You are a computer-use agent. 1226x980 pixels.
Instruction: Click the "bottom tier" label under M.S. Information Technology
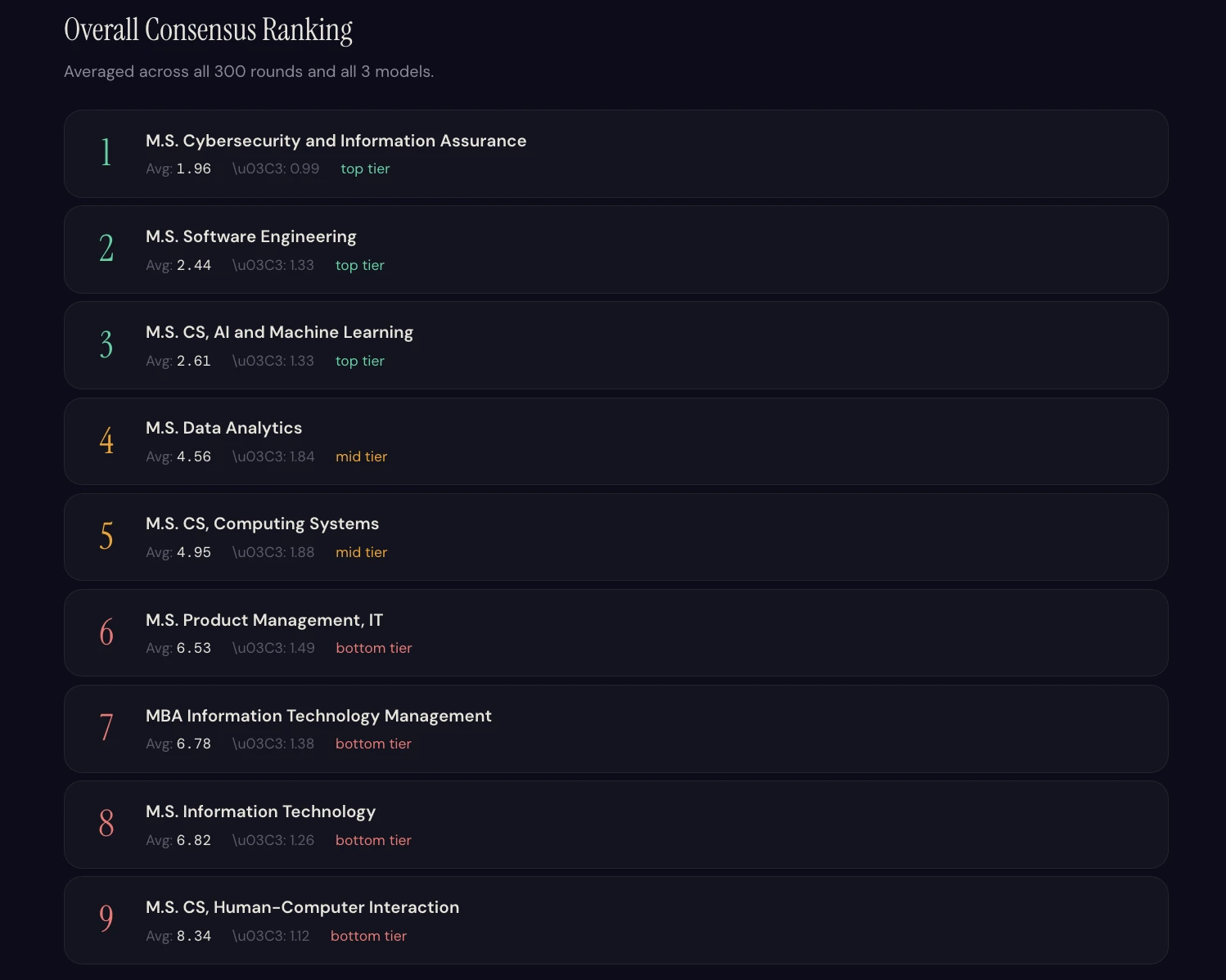click(x=373, y=840)
